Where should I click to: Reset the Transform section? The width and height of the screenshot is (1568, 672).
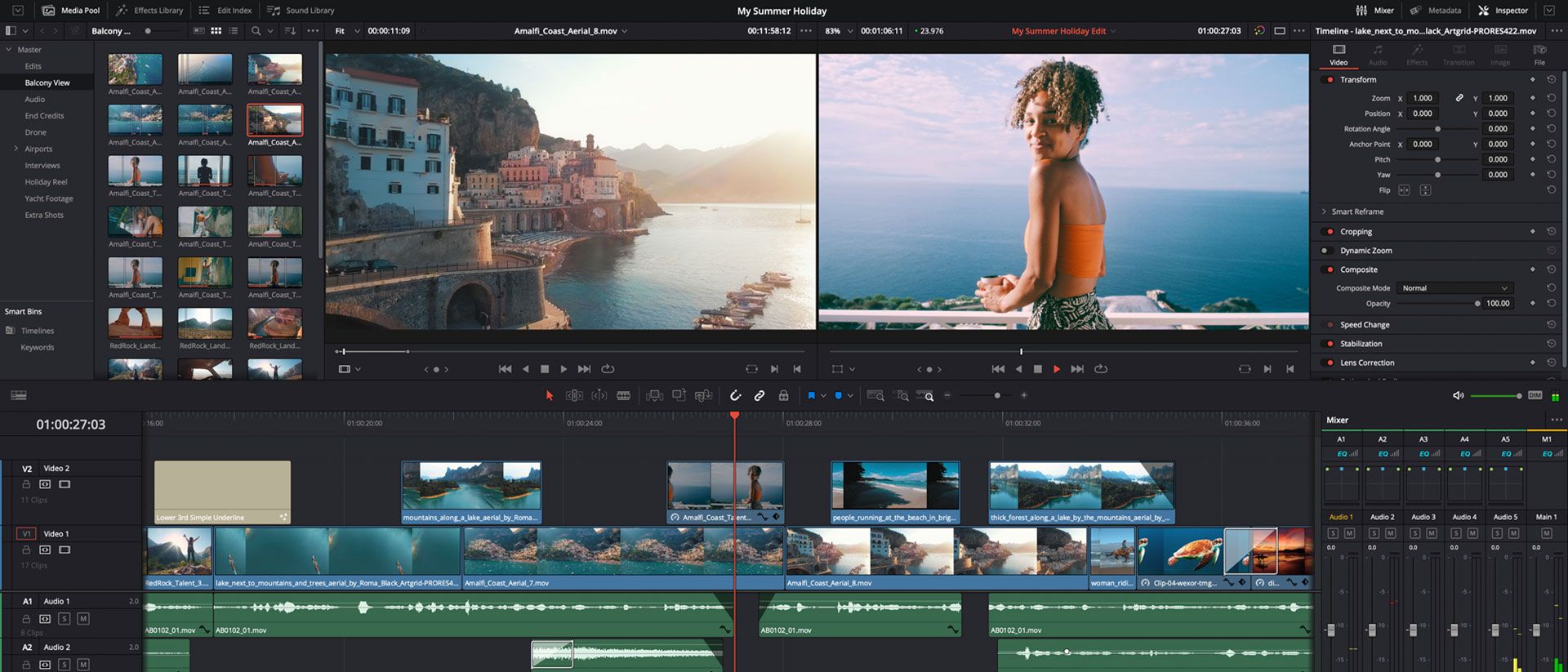tap(1551, 80)
